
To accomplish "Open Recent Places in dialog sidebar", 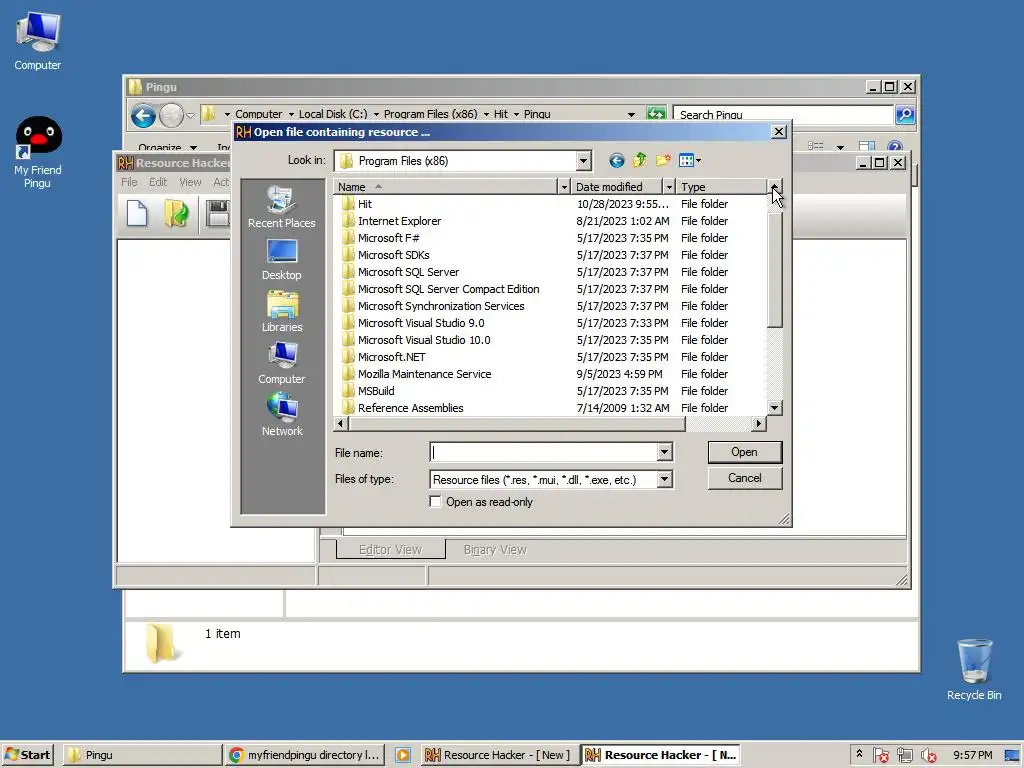I will [x=281, y=206].
